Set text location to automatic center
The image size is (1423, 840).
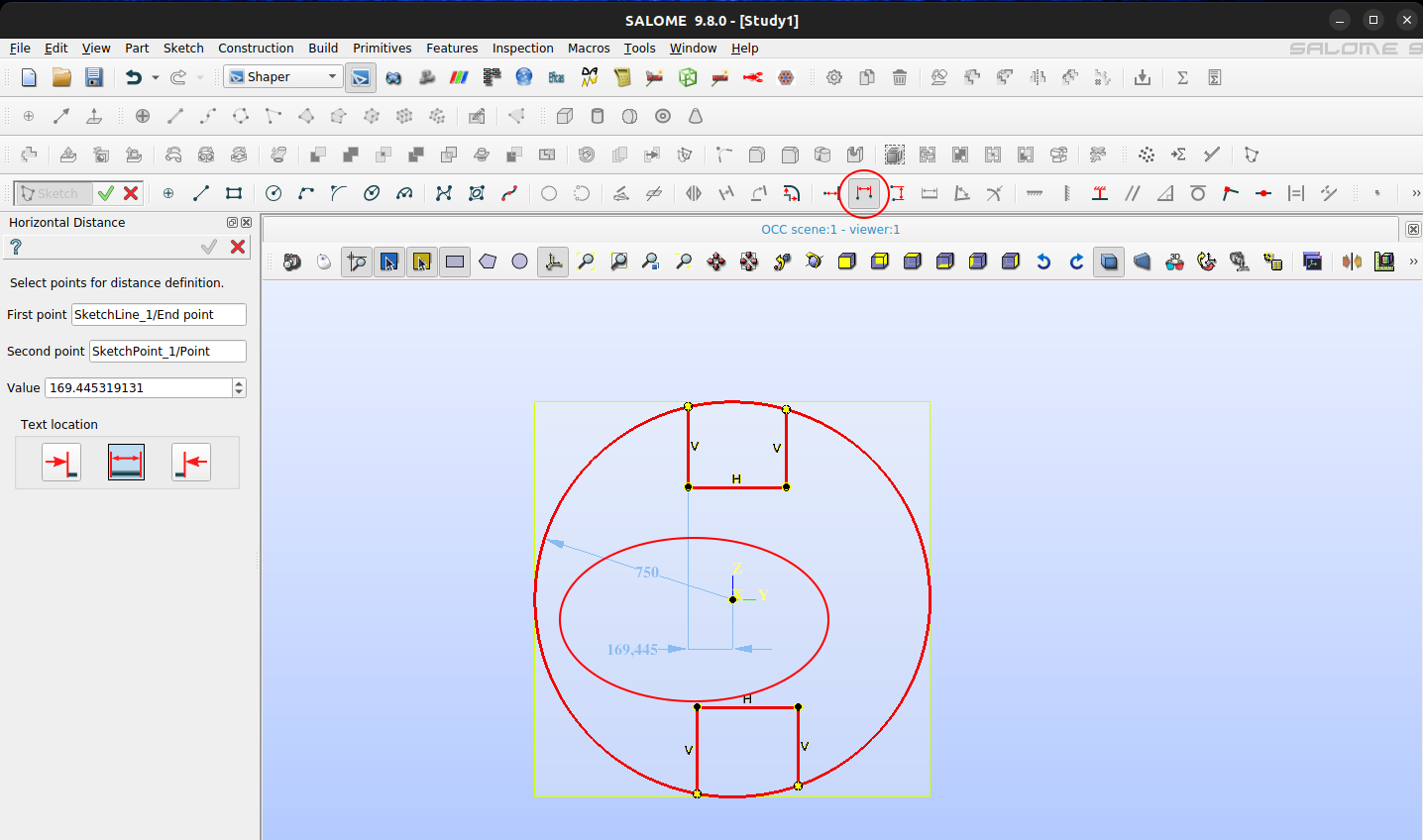(x=126, y=463)
